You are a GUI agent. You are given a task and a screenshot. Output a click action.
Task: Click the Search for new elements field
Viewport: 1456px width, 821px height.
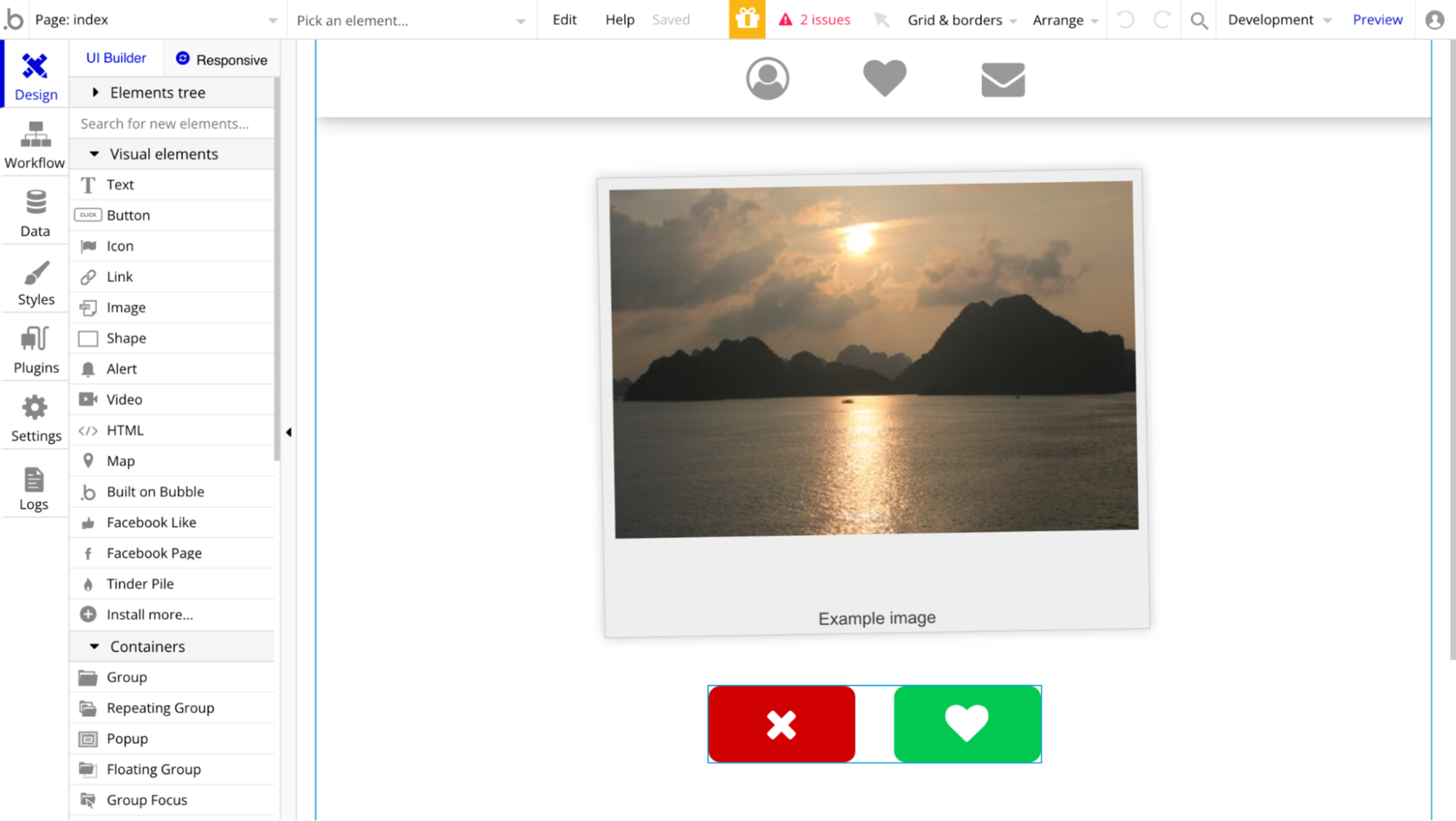click(x=172, y=124)
